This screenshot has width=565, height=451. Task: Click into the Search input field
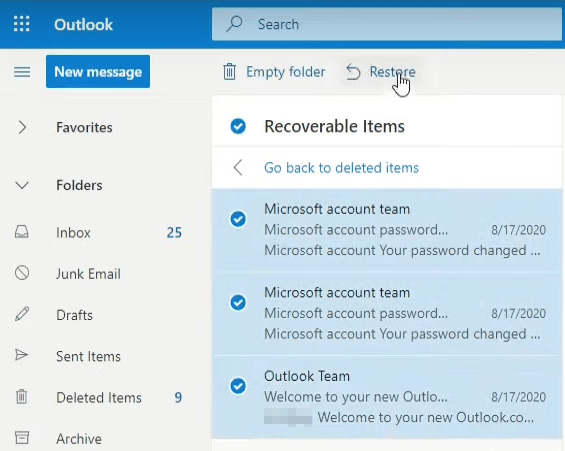point(387,24)
